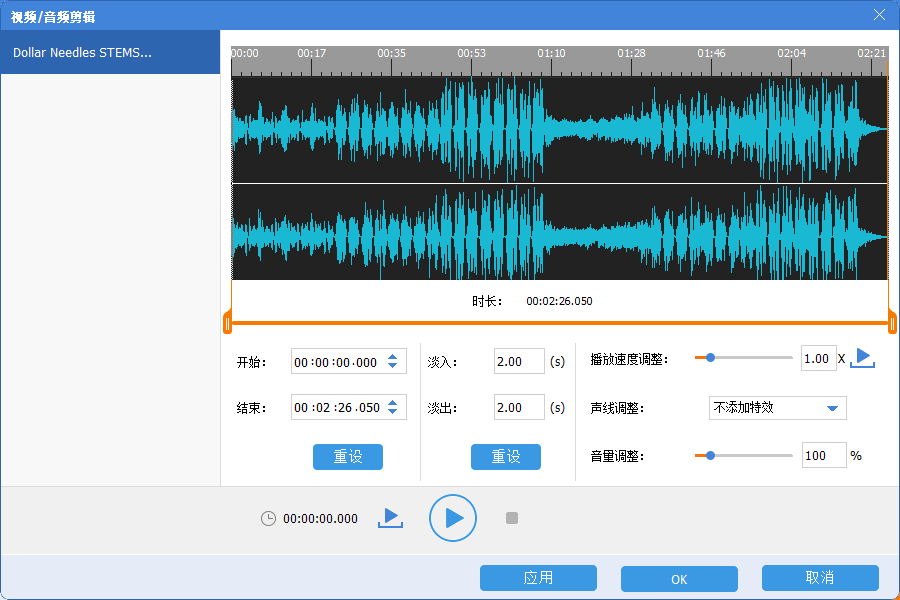Screen dimensions: 900x600
Task: Close the 视频/音频剪辑 dialog
Action: pos(879,15)
